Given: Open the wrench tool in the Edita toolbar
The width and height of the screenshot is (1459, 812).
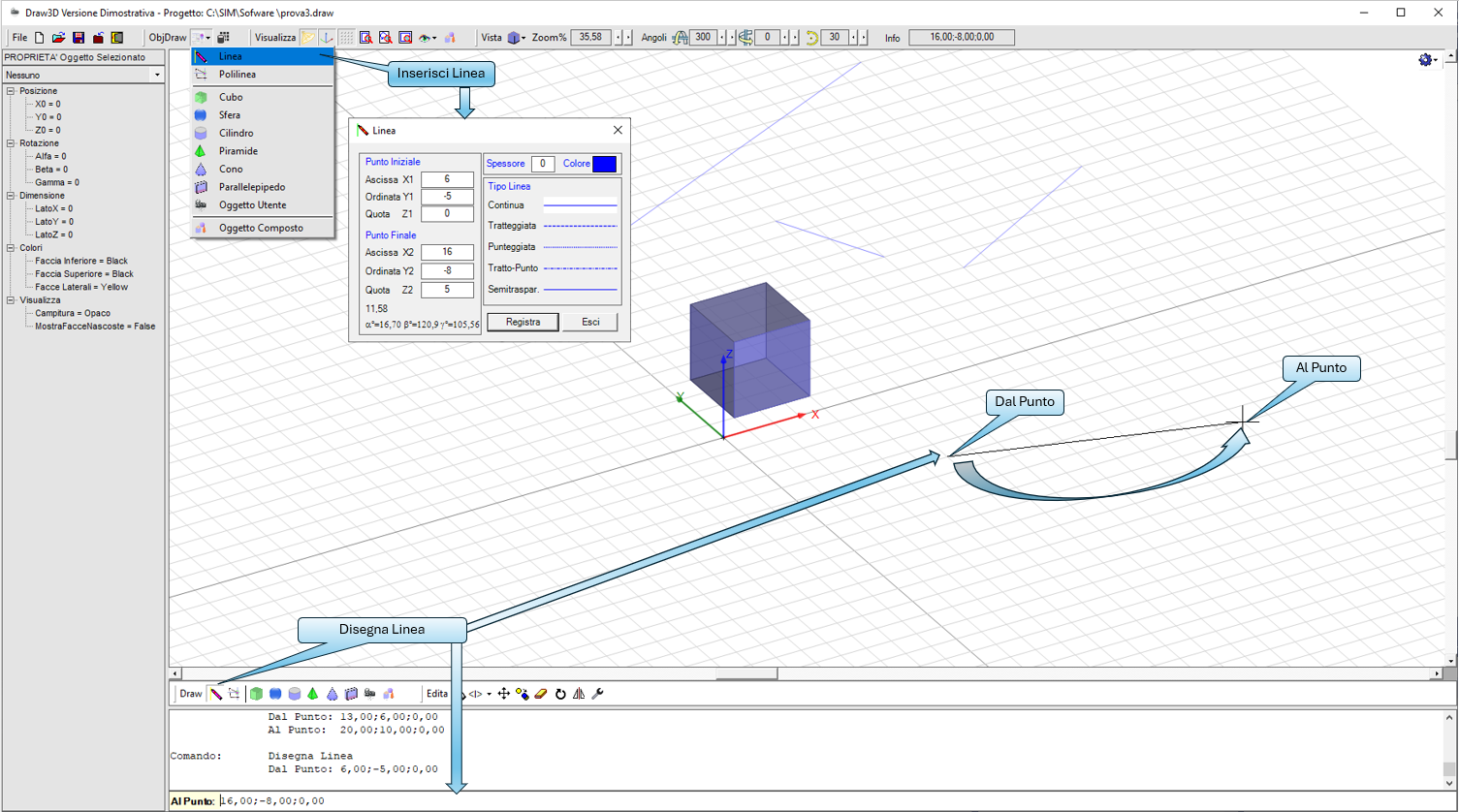Looking at the screenshot, I should point(598,694).
